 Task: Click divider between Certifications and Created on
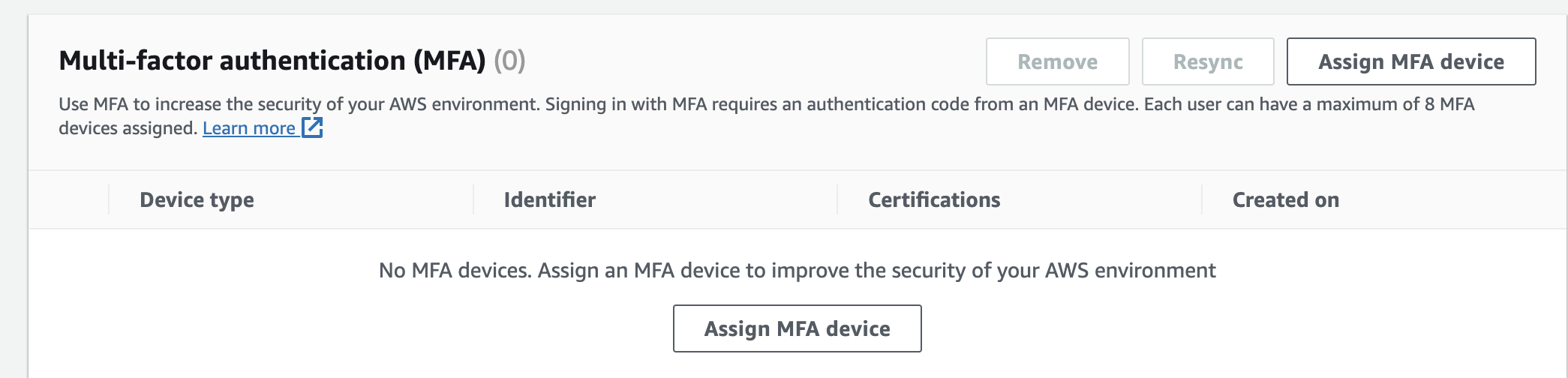pyautogui.click(x=1202, y=199)
